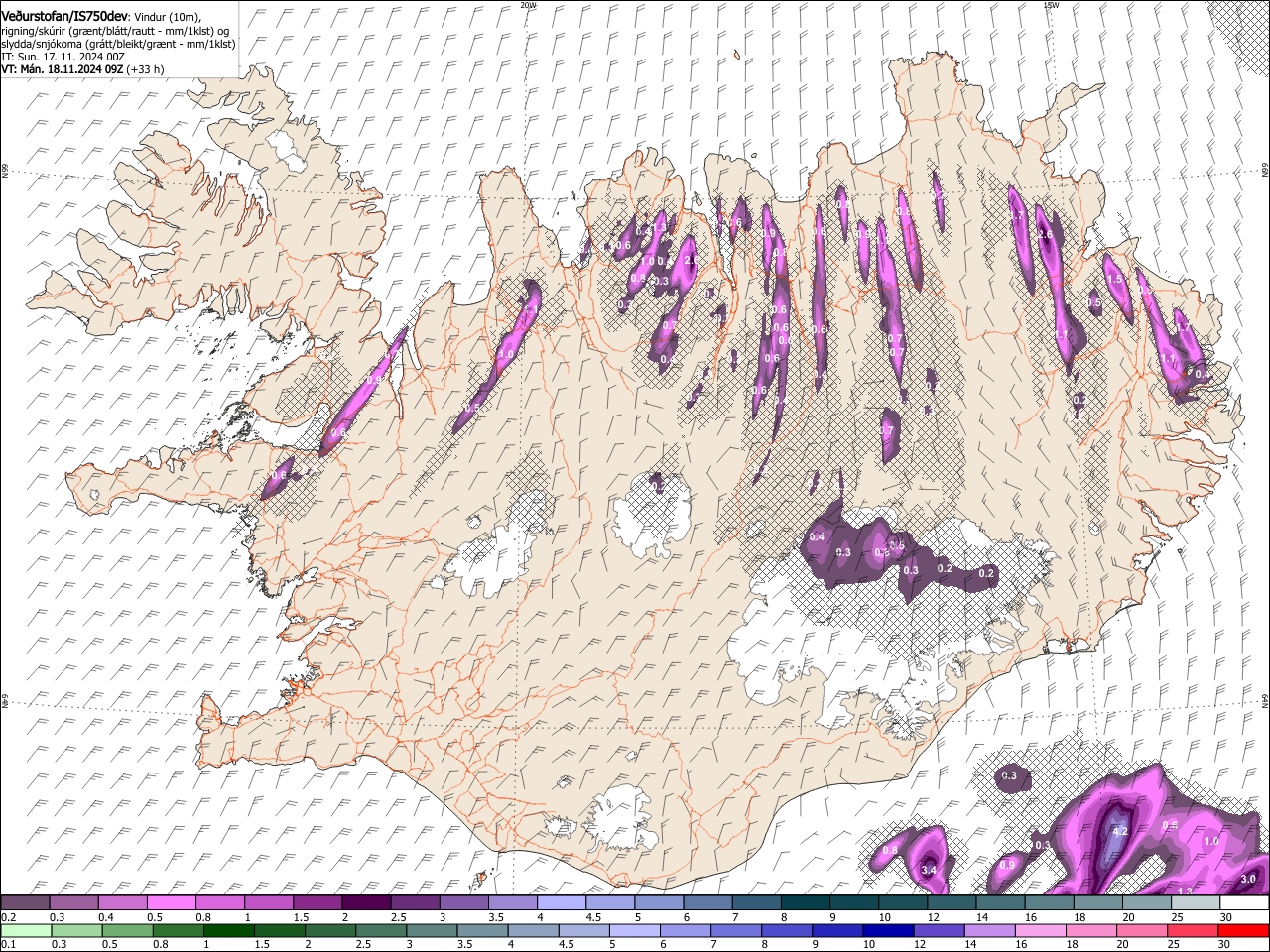Click the bright pink 0.5 swatch on snow scale
This screenshot has height=952, width=1270.
[173, 903]
